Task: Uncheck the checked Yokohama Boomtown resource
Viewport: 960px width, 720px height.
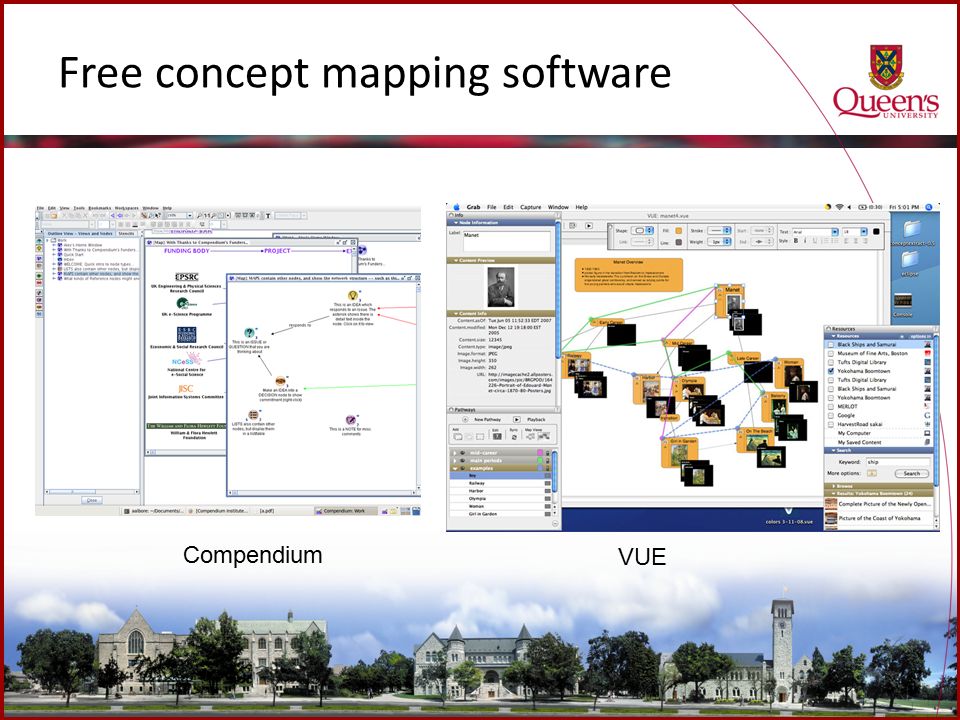Action: tap(831, 371)
